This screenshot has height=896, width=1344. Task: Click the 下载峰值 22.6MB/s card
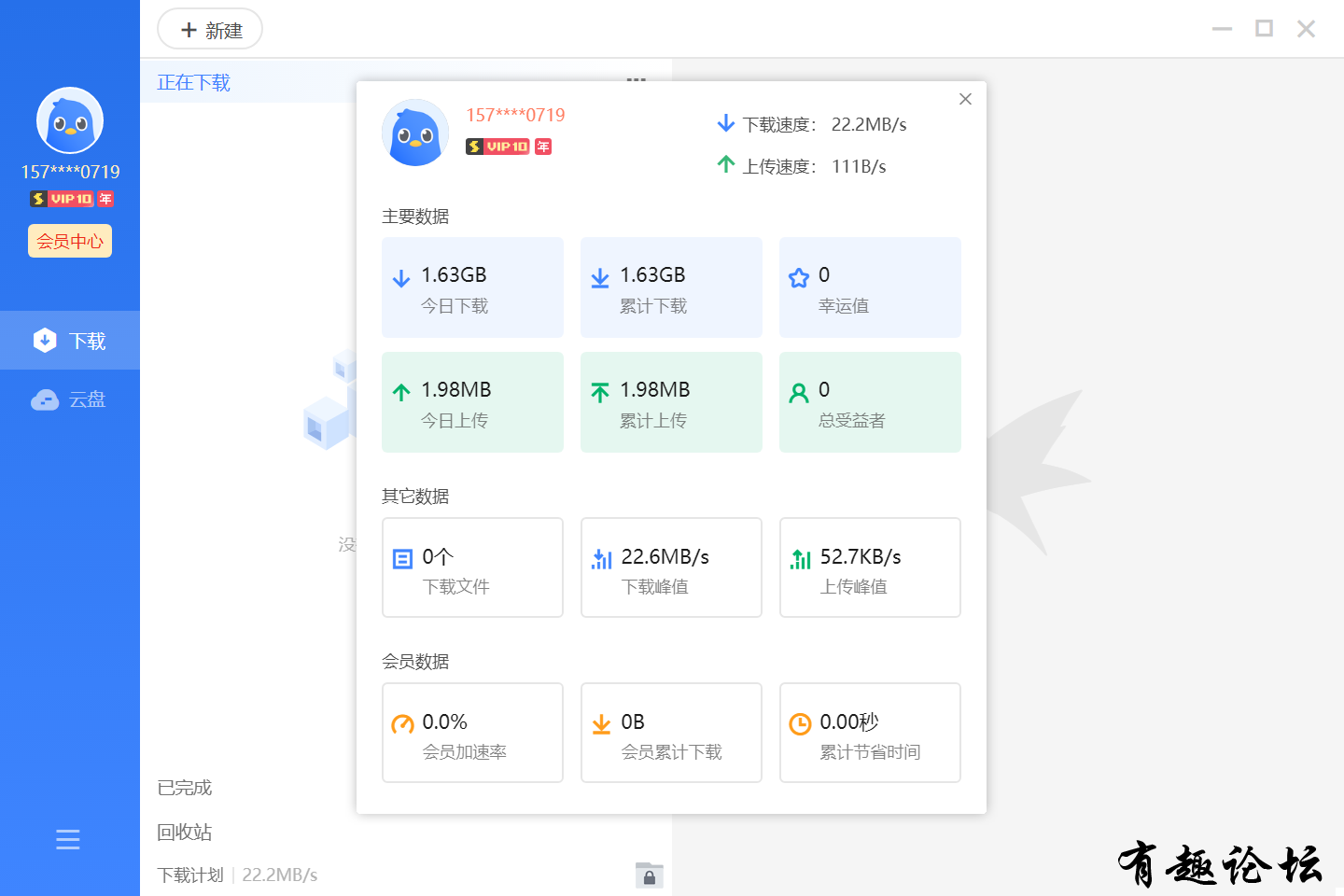tap(671, 567)
